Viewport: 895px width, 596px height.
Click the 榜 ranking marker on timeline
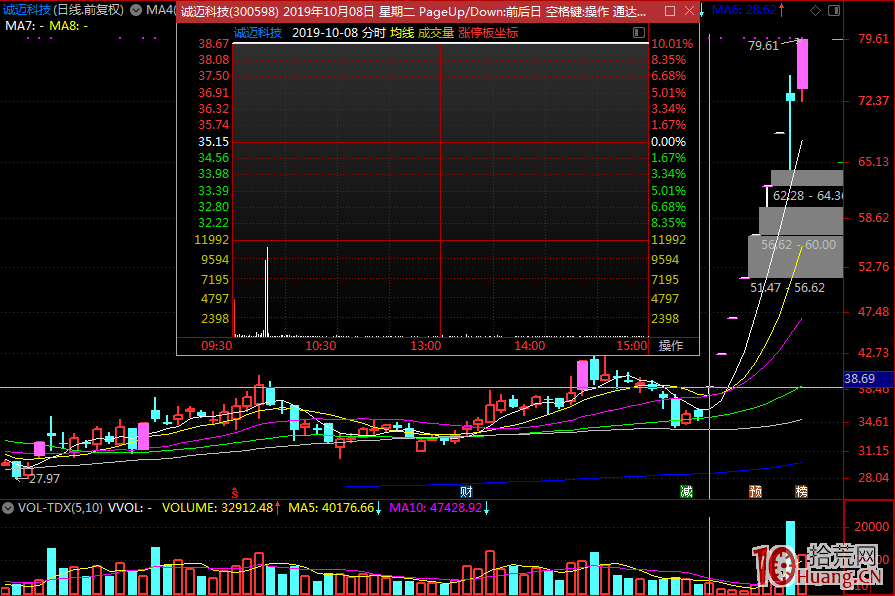coord(801,492)
